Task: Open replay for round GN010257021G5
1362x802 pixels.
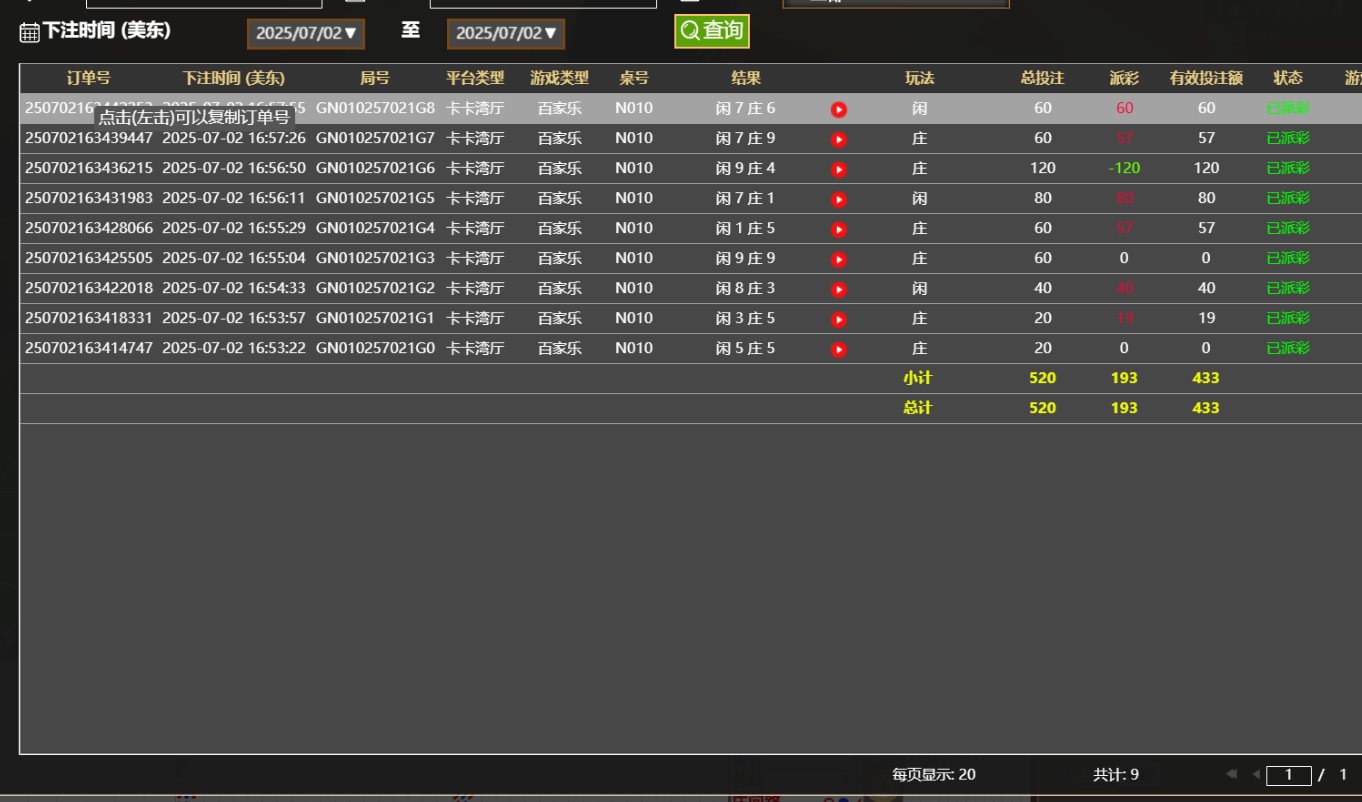Action: (839, 199)
